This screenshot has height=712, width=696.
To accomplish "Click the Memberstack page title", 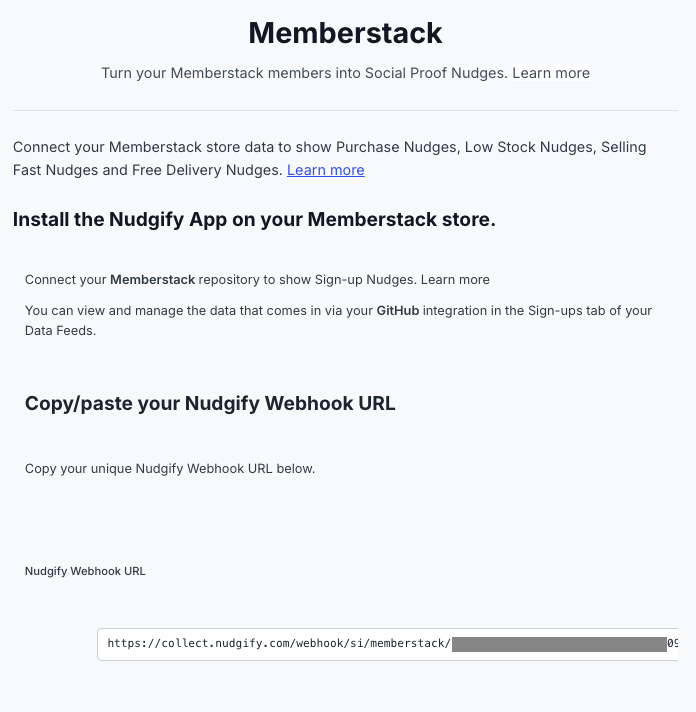I will coord(345,33).
